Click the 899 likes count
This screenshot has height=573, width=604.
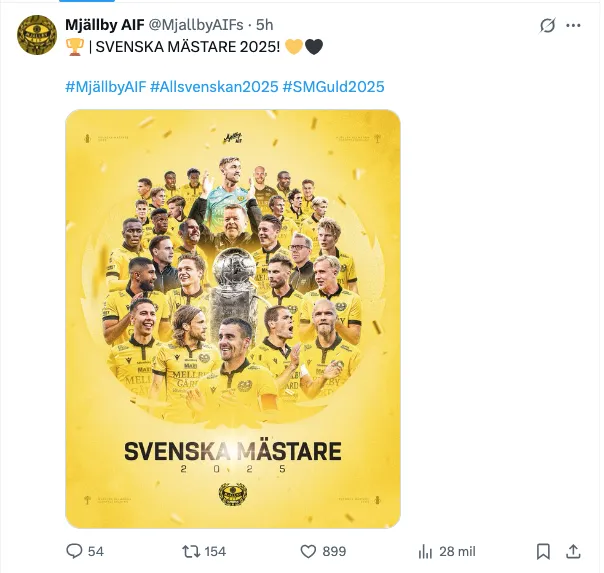tap(334, 551)
